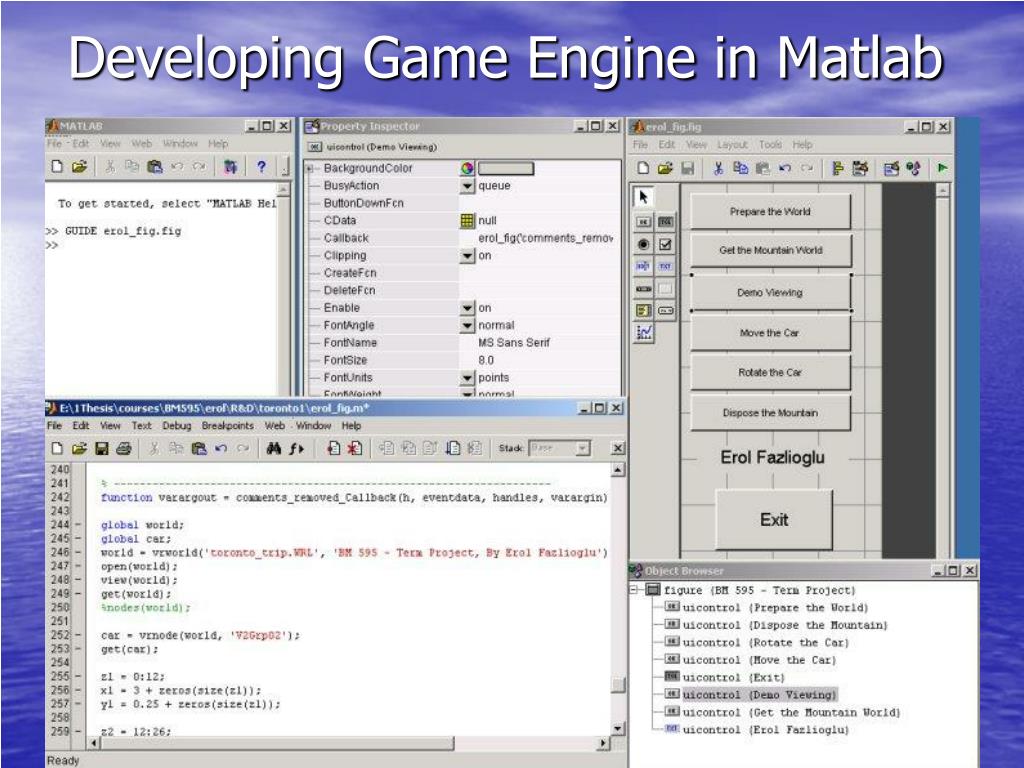Screen dimensions: 1024x768
Task: Click the Simulink icon in MATLAB toolbar
Action: point(230,167)
